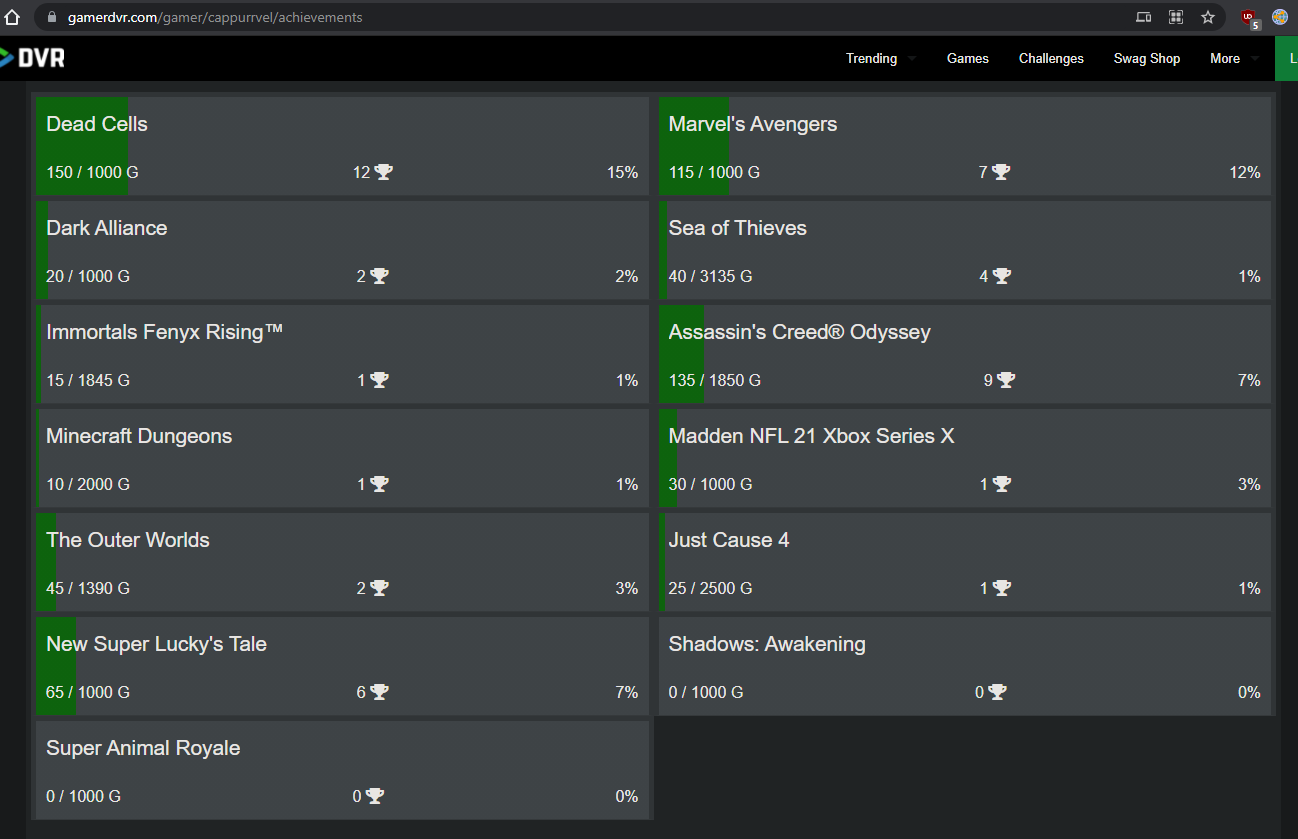Click the trophy icon on Dark Alliance
Viewport: 1298px width, 839px height.
379,276
